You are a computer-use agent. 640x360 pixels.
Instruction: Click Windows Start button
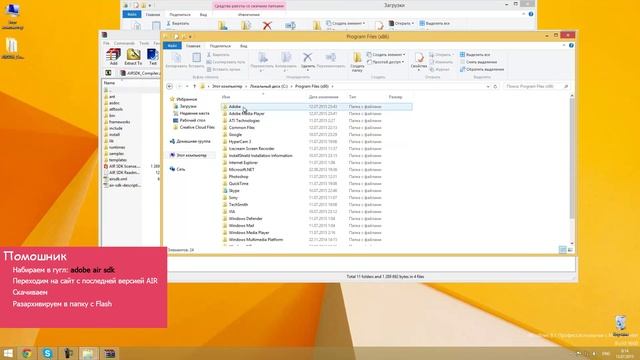(x=8, y=353)
